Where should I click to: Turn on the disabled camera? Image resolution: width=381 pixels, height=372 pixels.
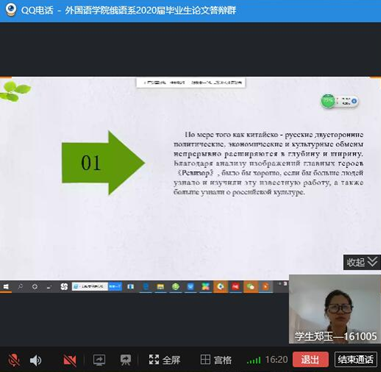click(70, 360)
